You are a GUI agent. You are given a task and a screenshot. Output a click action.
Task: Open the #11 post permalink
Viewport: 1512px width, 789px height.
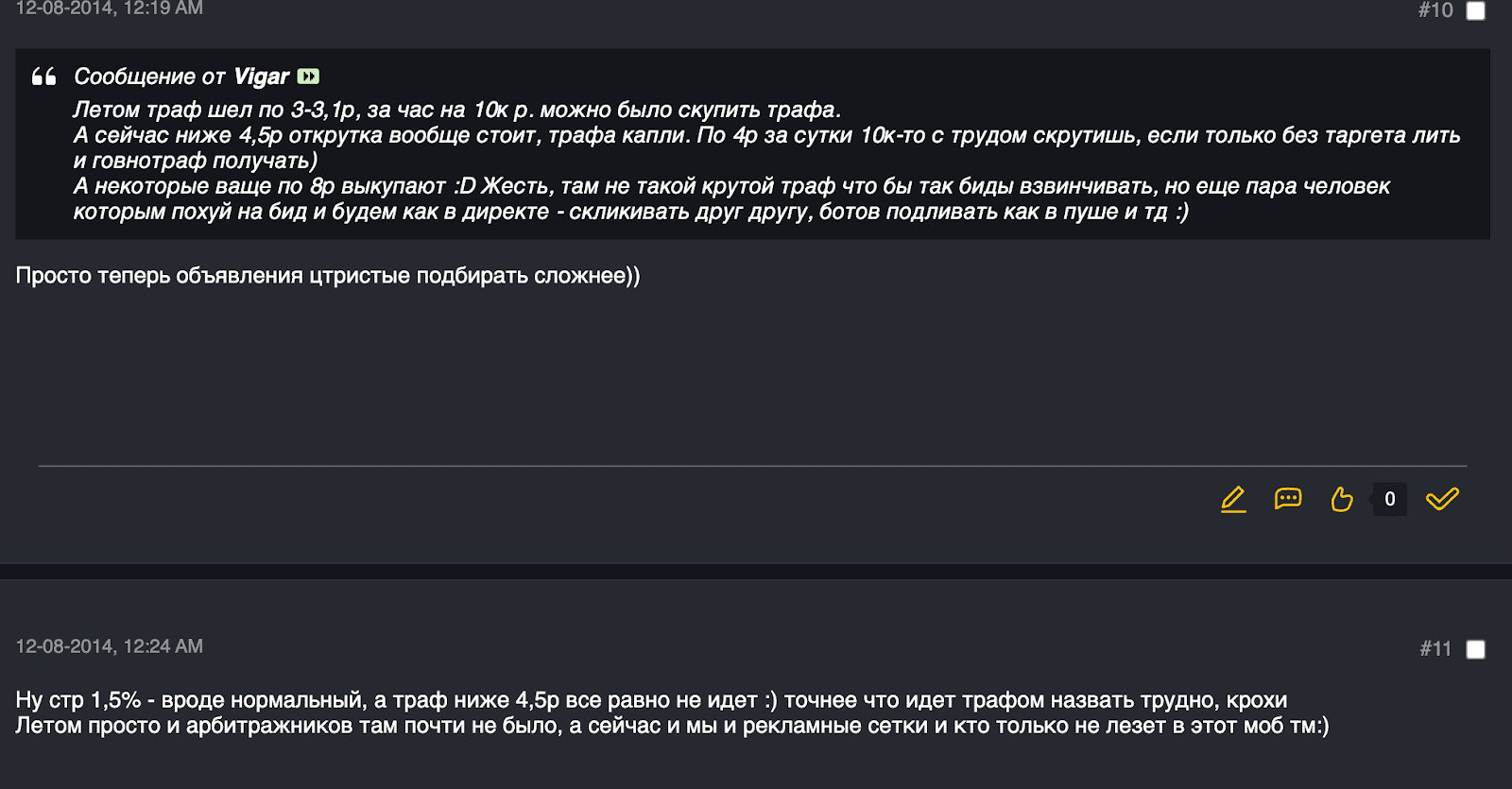1435,649
